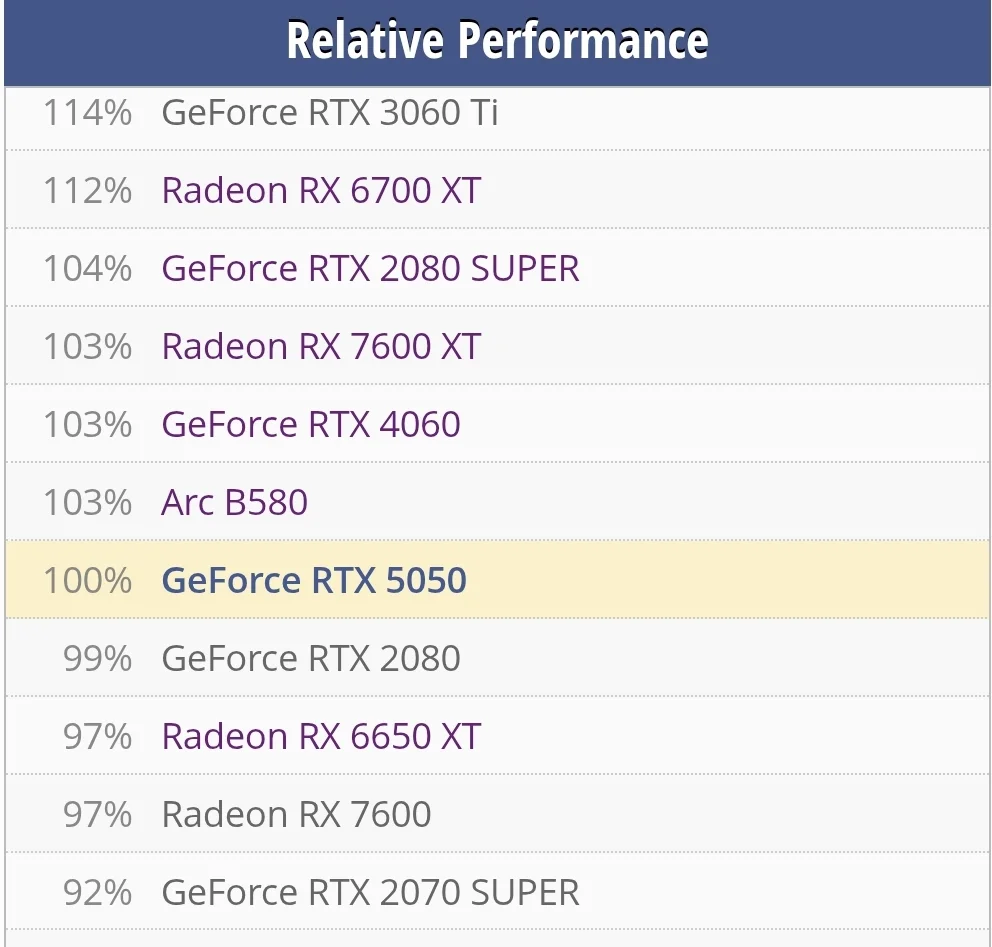The height and width of the screenshot is (947, 992).
Task: Click the Relative Performance header
Action: click(497, 41)
